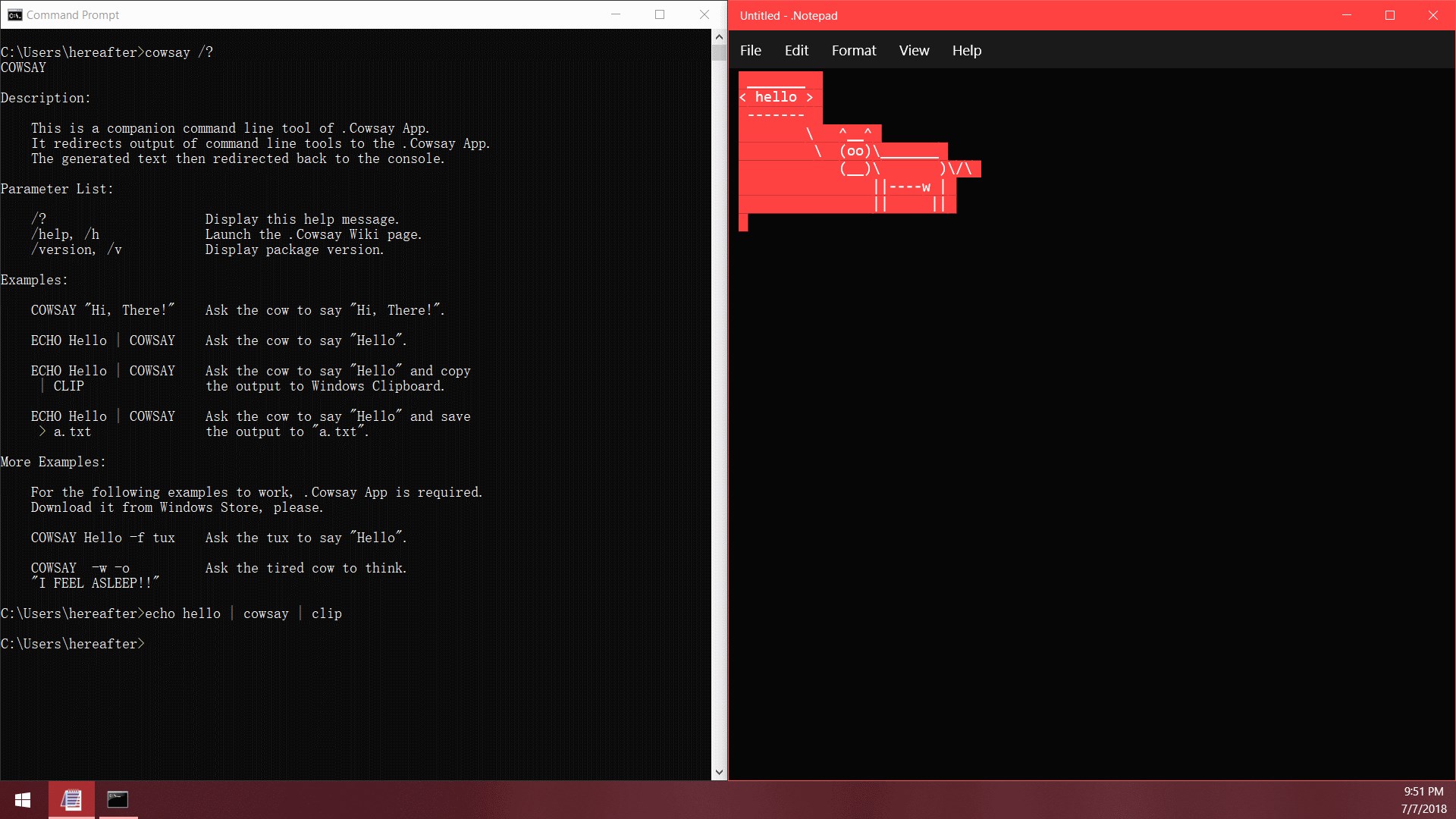Screen dimensions: 1456x819
Task: Open the File menu in Notepad
Action: (x=749, y=50)
